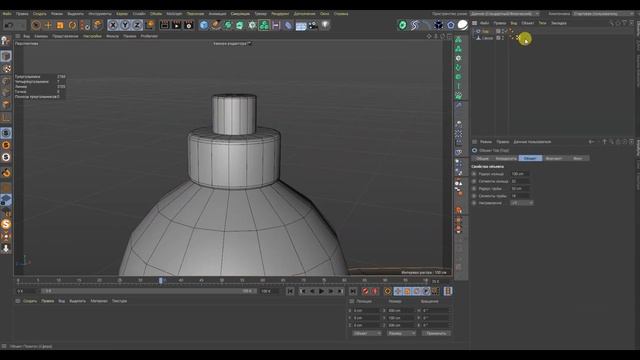Click the keyframe selection orange circle icon

coord(388,291)
